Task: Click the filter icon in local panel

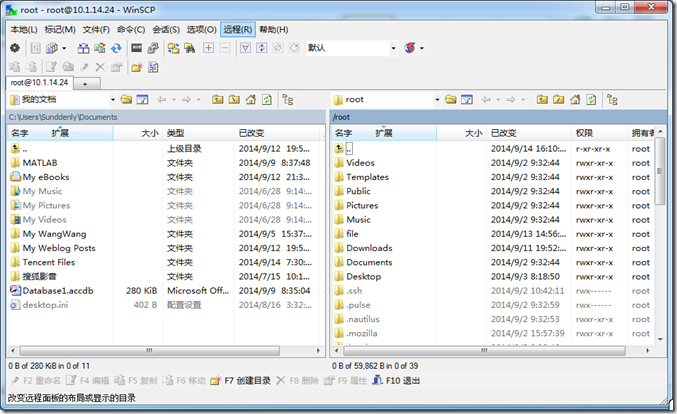Action: coord(142,100)
